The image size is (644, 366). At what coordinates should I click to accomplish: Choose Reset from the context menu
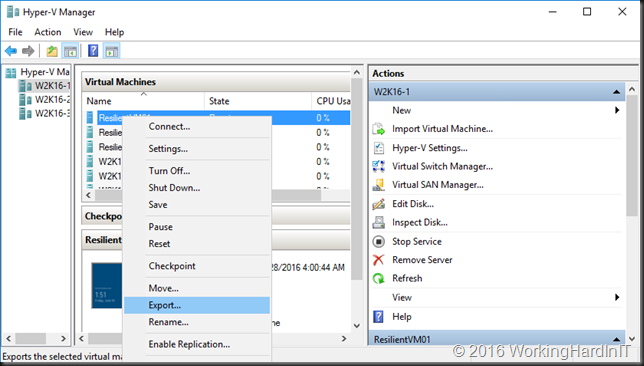197,244
